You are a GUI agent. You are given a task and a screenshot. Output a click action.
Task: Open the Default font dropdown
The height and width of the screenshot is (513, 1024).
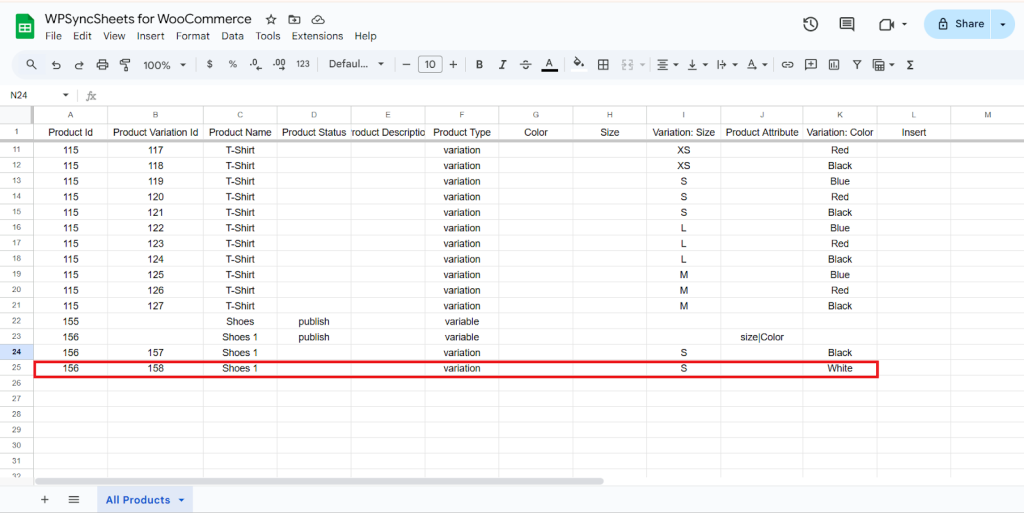[x=357, y=64]
